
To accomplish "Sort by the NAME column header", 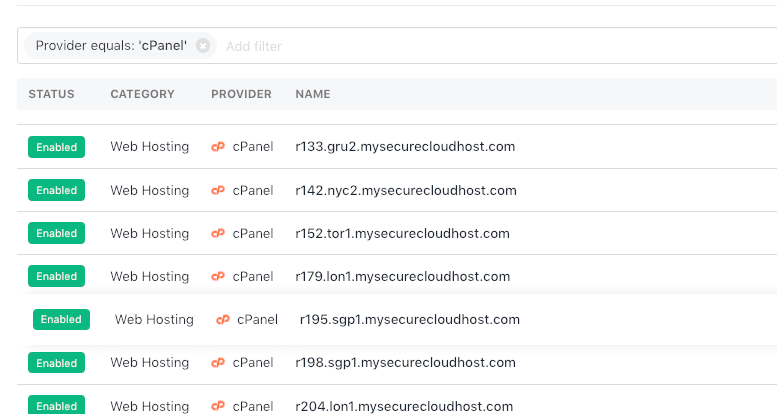I will pyautogui.click(x=313, y=94).
